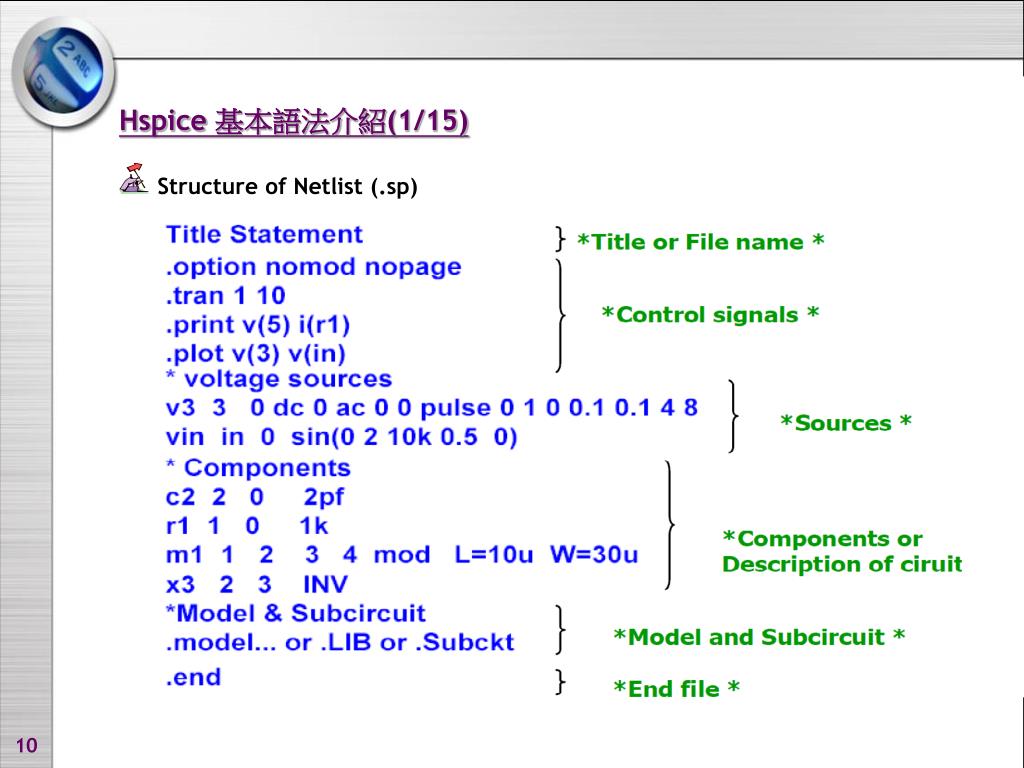The image size is (1024, 768).
Task: Click the green label *Control signals *
Action: coord(711,315)
